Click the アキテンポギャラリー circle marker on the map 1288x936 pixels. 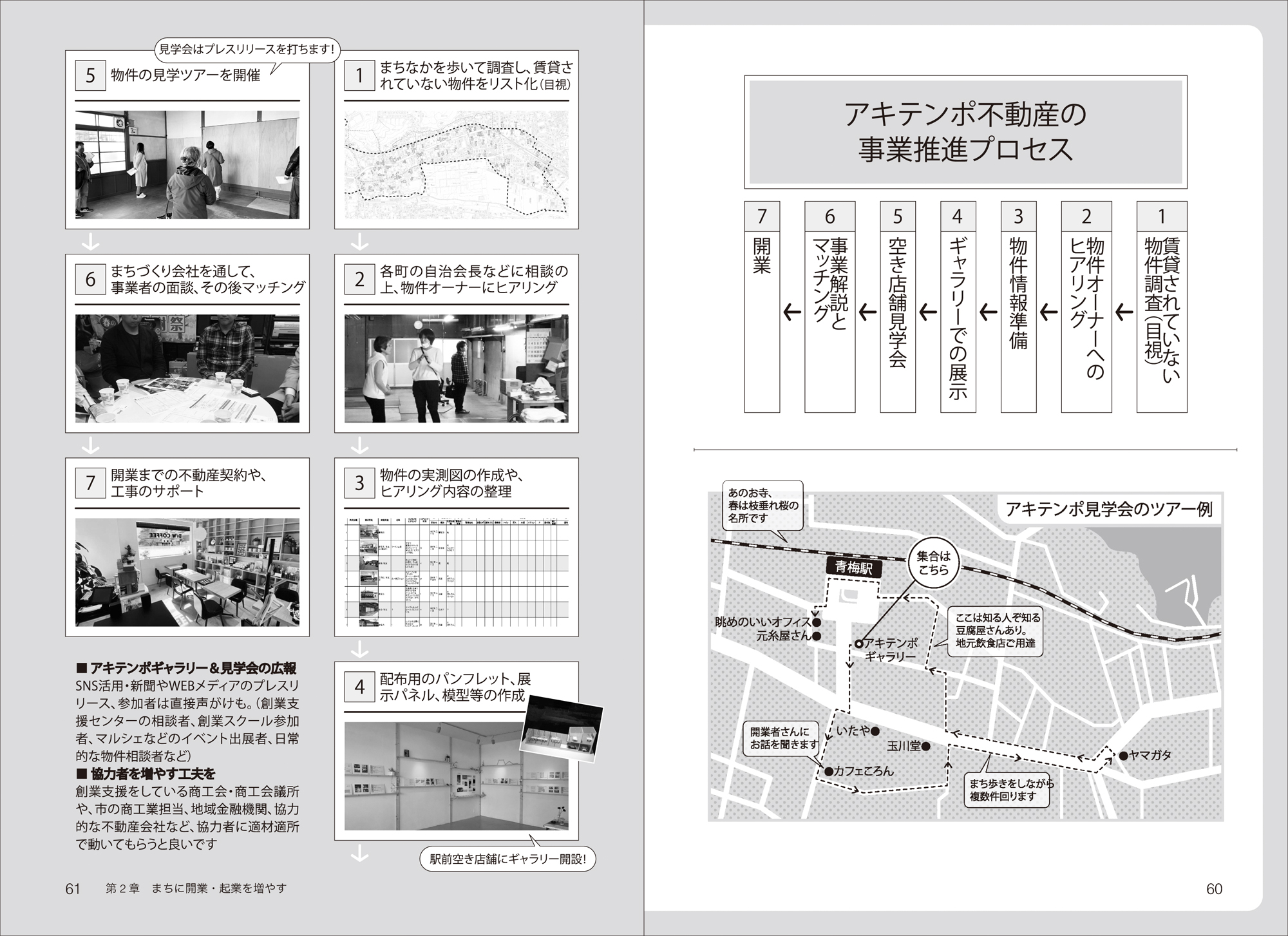tap(858, 644)
